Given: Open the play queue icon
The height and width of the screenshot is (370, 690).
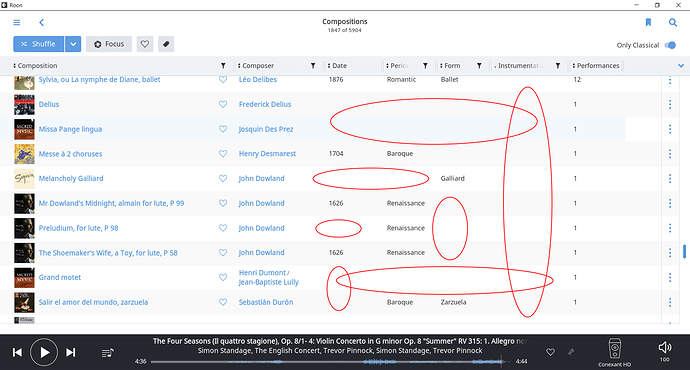Looking at the screenshot, I should pyautogui.click(x=108, y=353).
